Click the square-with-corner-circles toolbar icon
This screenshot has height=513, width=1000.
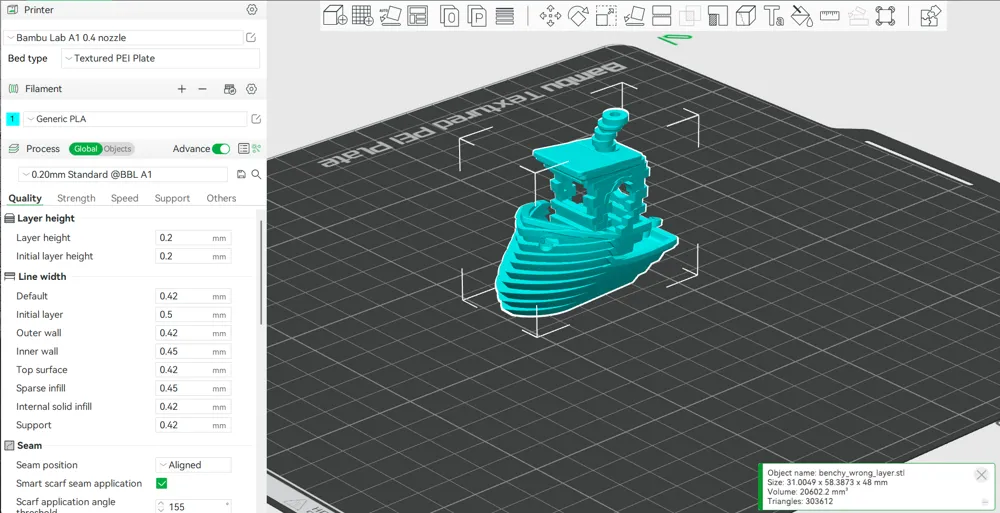[885, 16]
